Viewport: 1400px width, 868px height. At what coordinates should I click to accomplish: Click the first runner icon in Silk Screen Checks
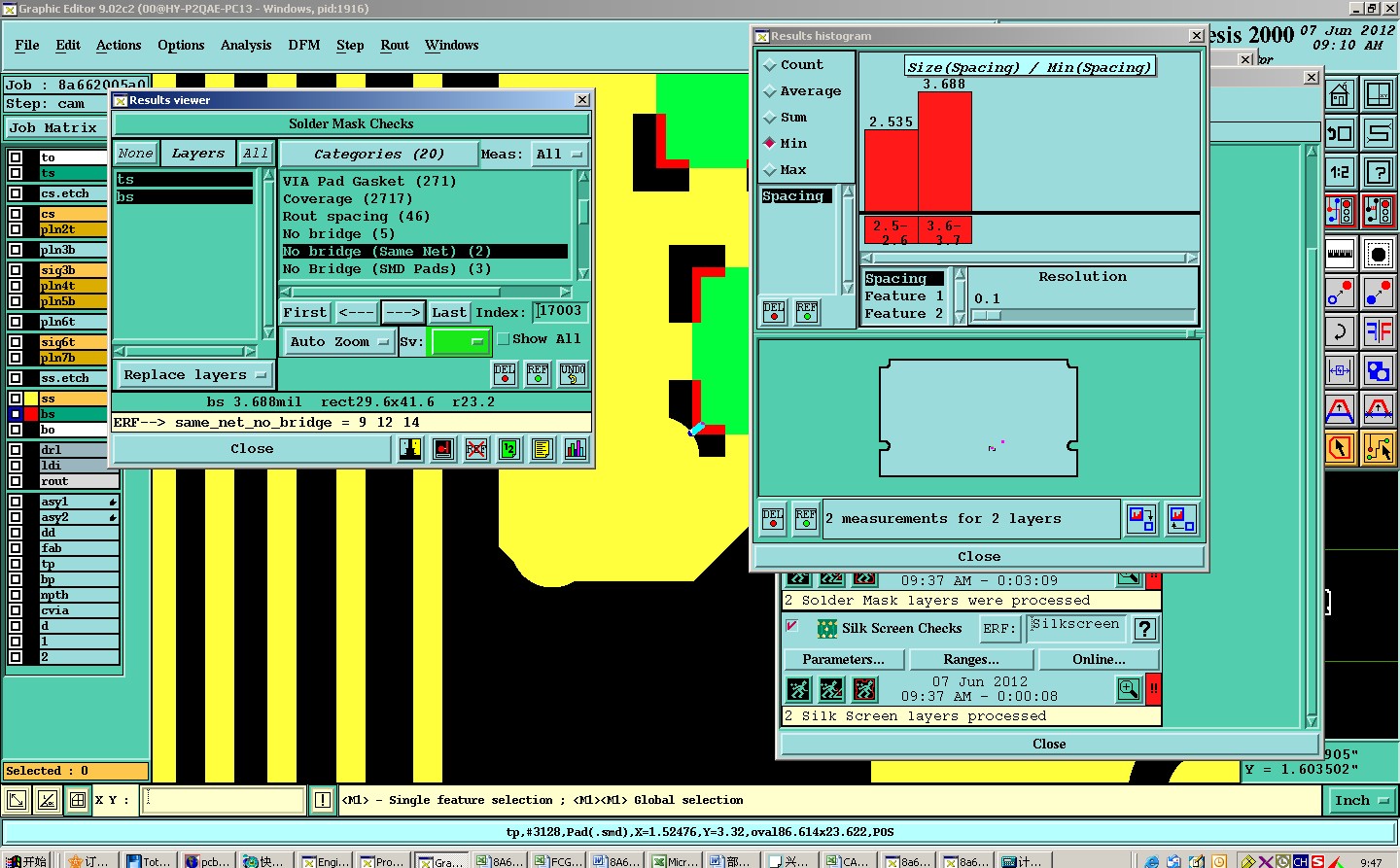tap(798, 689)
